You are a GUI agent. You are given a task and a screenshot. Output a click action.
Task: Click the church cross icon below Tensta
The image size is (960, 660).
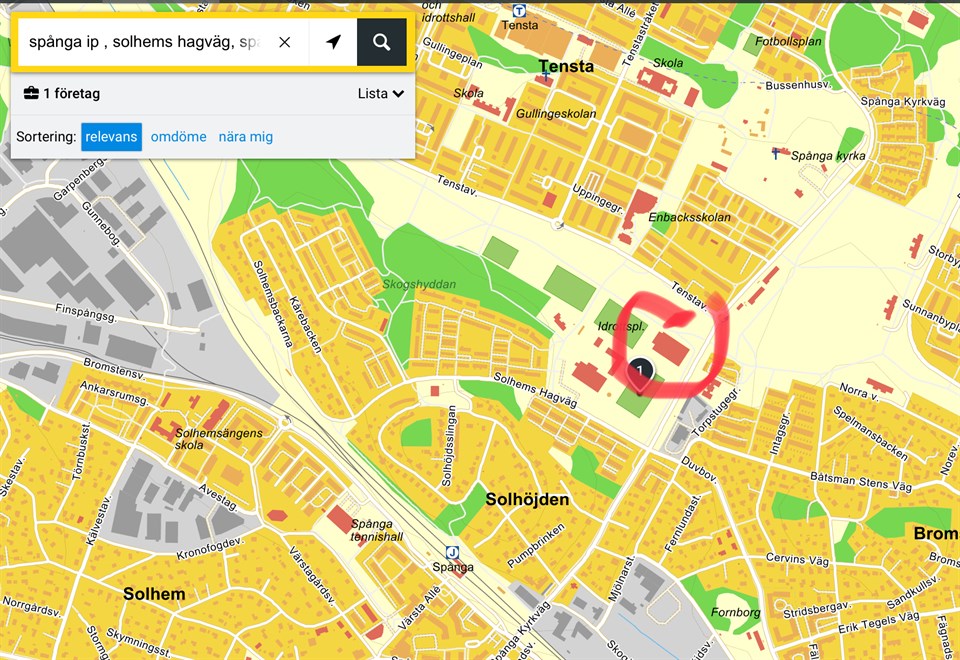[x=546, y=76]
